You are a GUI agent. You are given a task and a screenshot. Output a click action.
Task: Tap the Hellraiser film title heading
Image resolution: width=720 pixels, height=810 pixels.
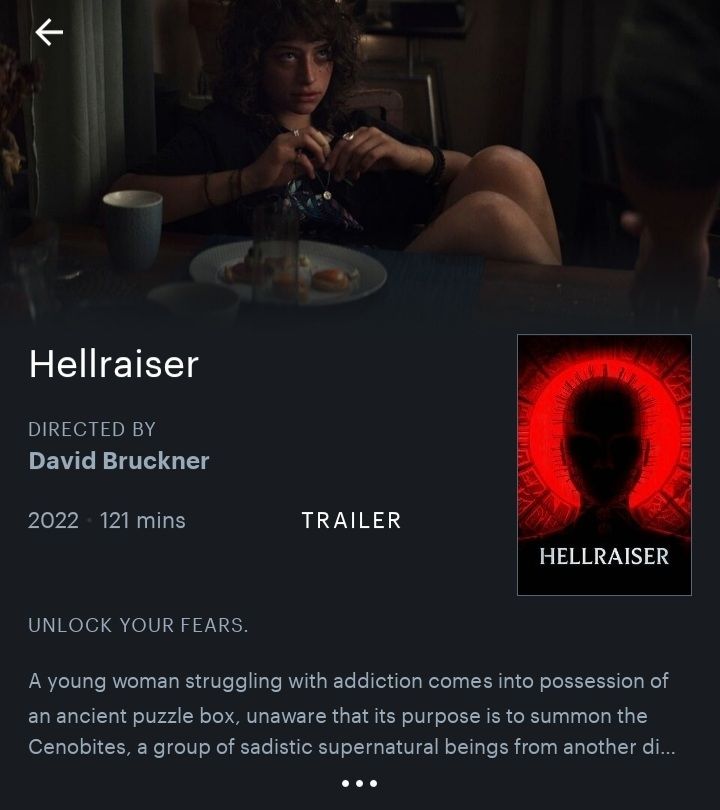[x=114, y=364]
